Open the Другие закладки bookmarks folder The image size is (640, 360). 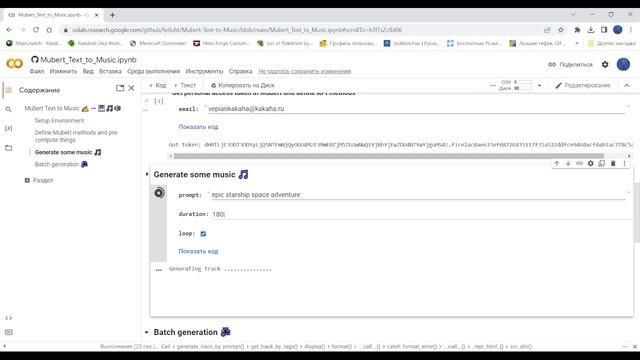click(612, 43)
